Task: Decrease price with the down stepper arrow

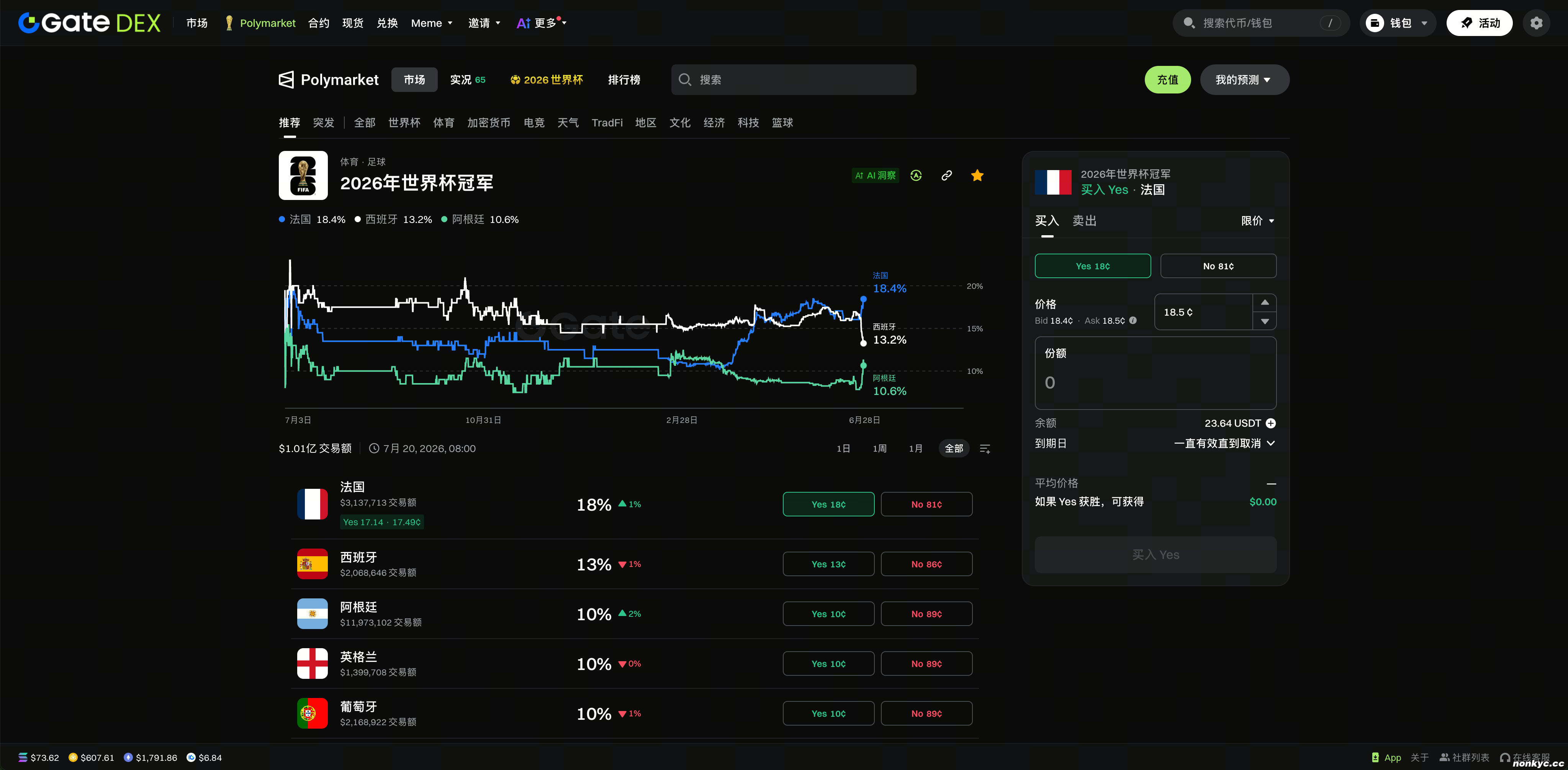Action: (1265, 321)
